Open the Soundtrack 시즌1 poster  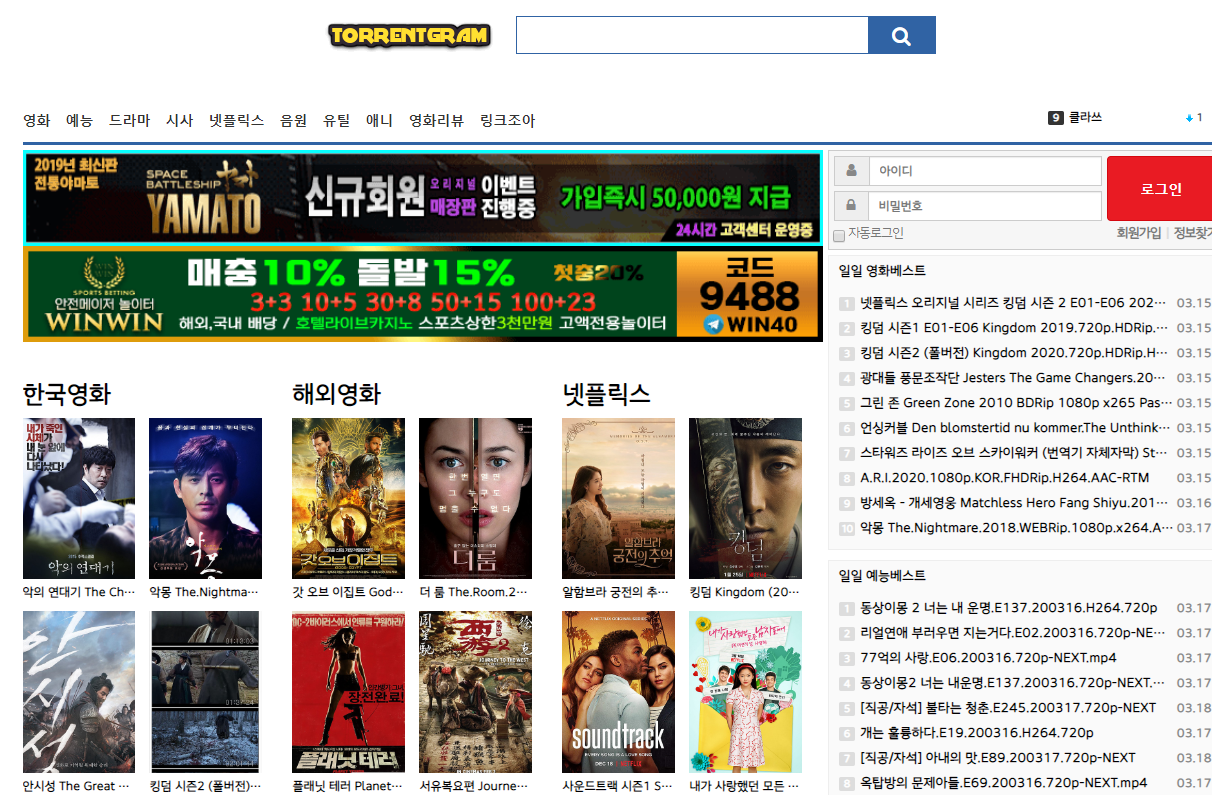click(x=619, y=692)
